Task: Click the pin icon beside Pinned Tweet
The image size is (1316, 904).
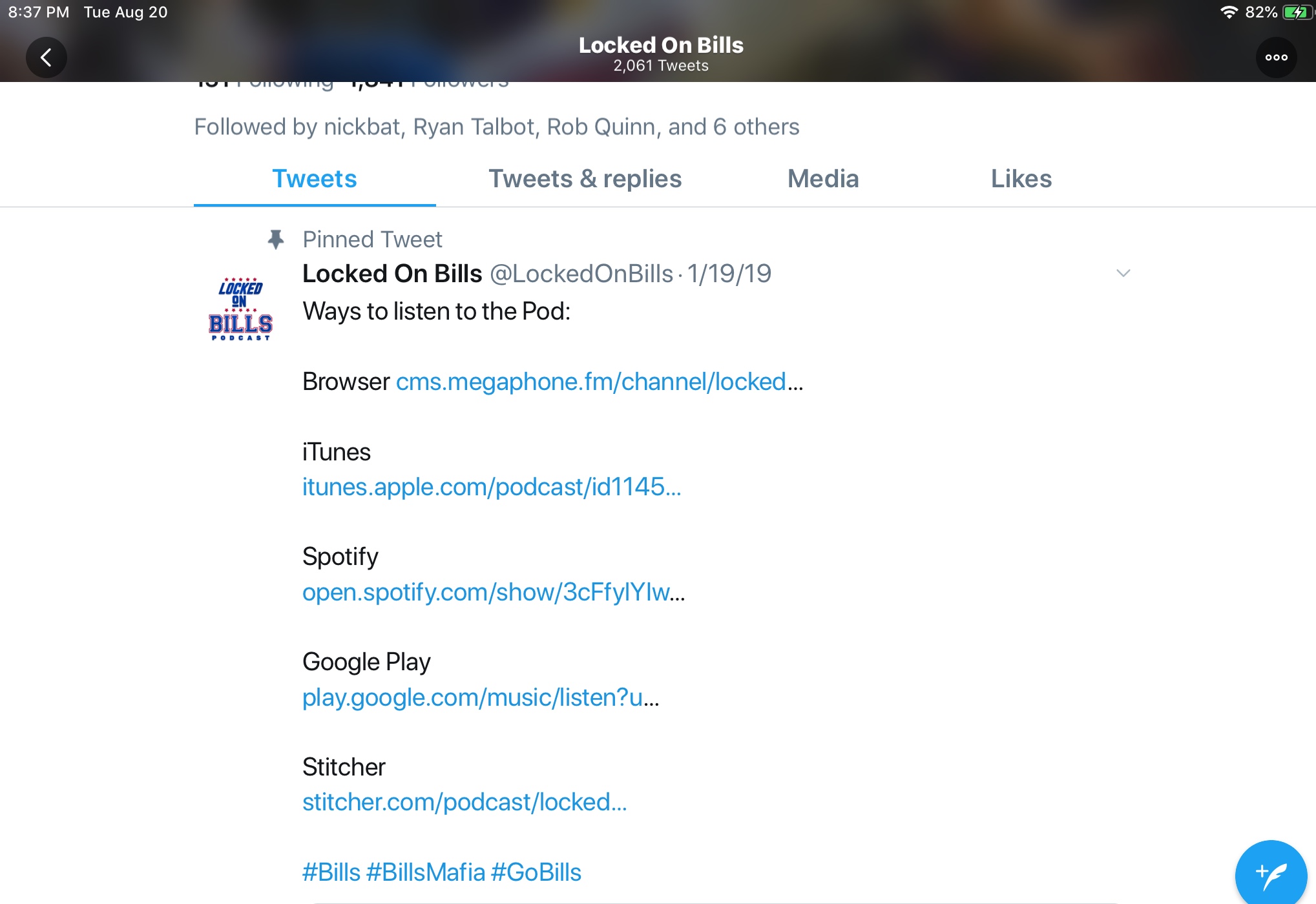Action: [276, 240]
